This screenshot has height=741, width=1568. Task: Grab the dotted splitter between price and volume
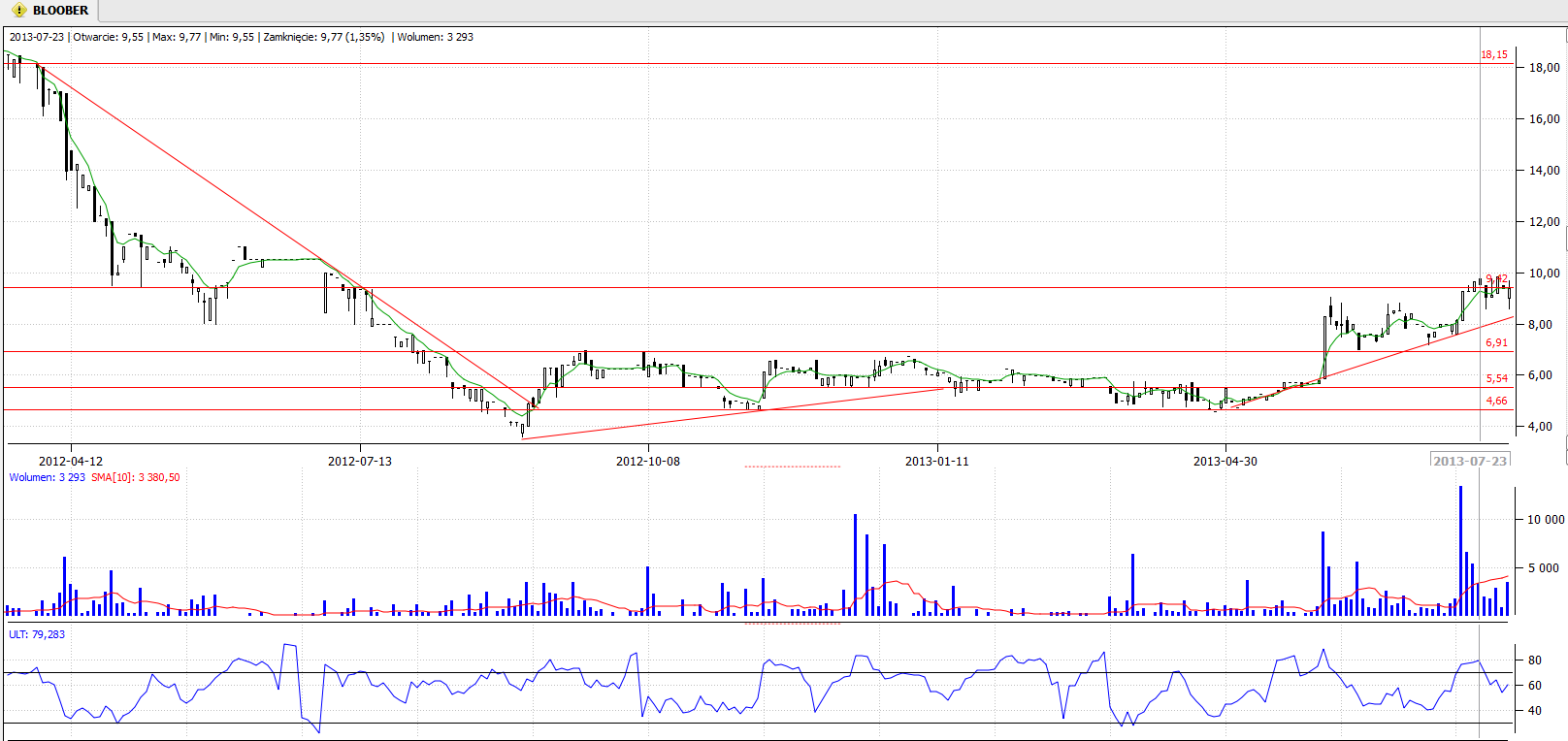click(x=793, y=467)
